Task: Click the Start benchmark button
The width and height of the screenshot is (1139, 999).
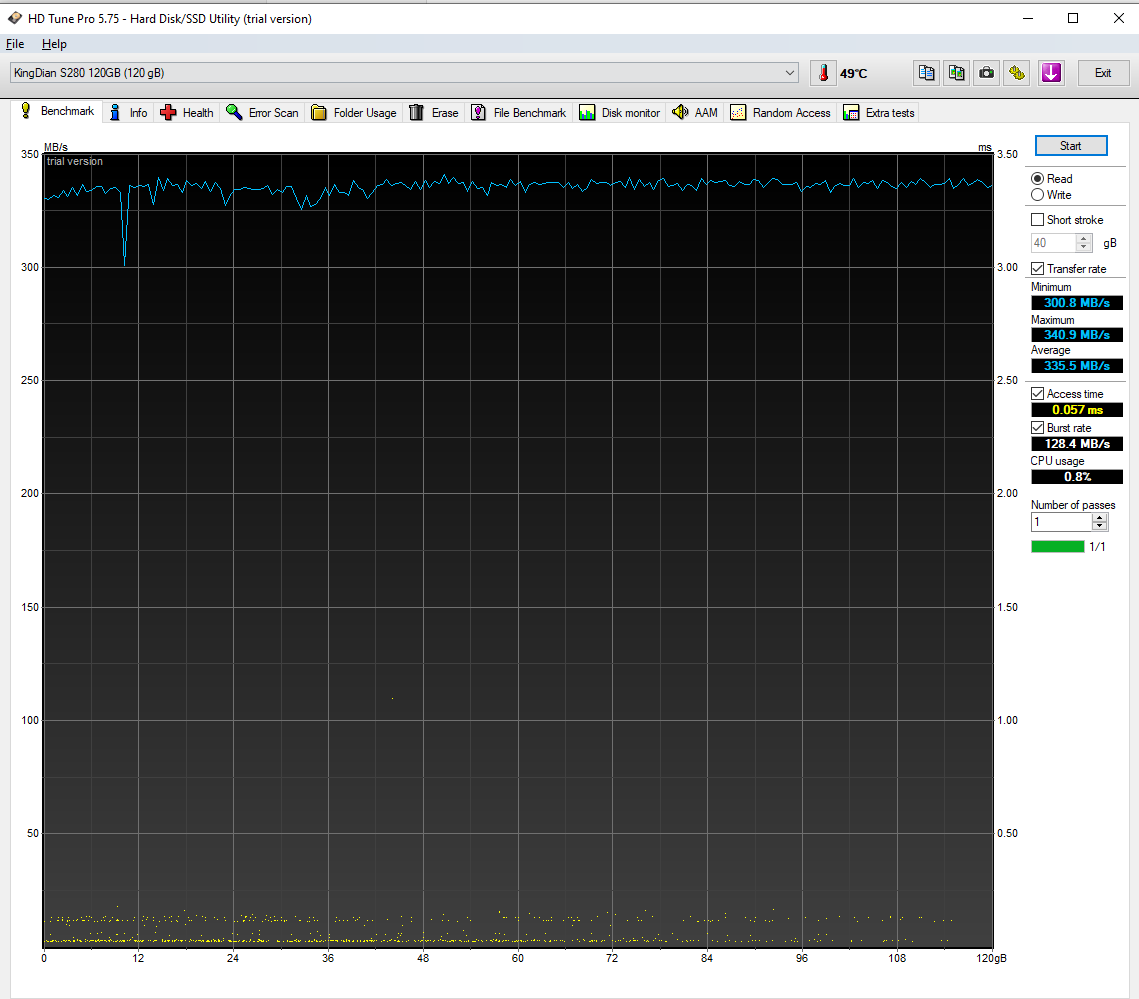Action: pos(1071,145)
